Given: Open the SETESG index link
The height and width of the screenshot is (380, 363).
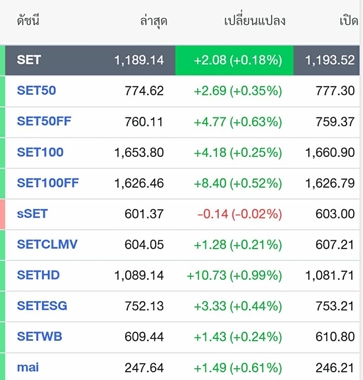Looking at the screenshot, I should [42, 306].
